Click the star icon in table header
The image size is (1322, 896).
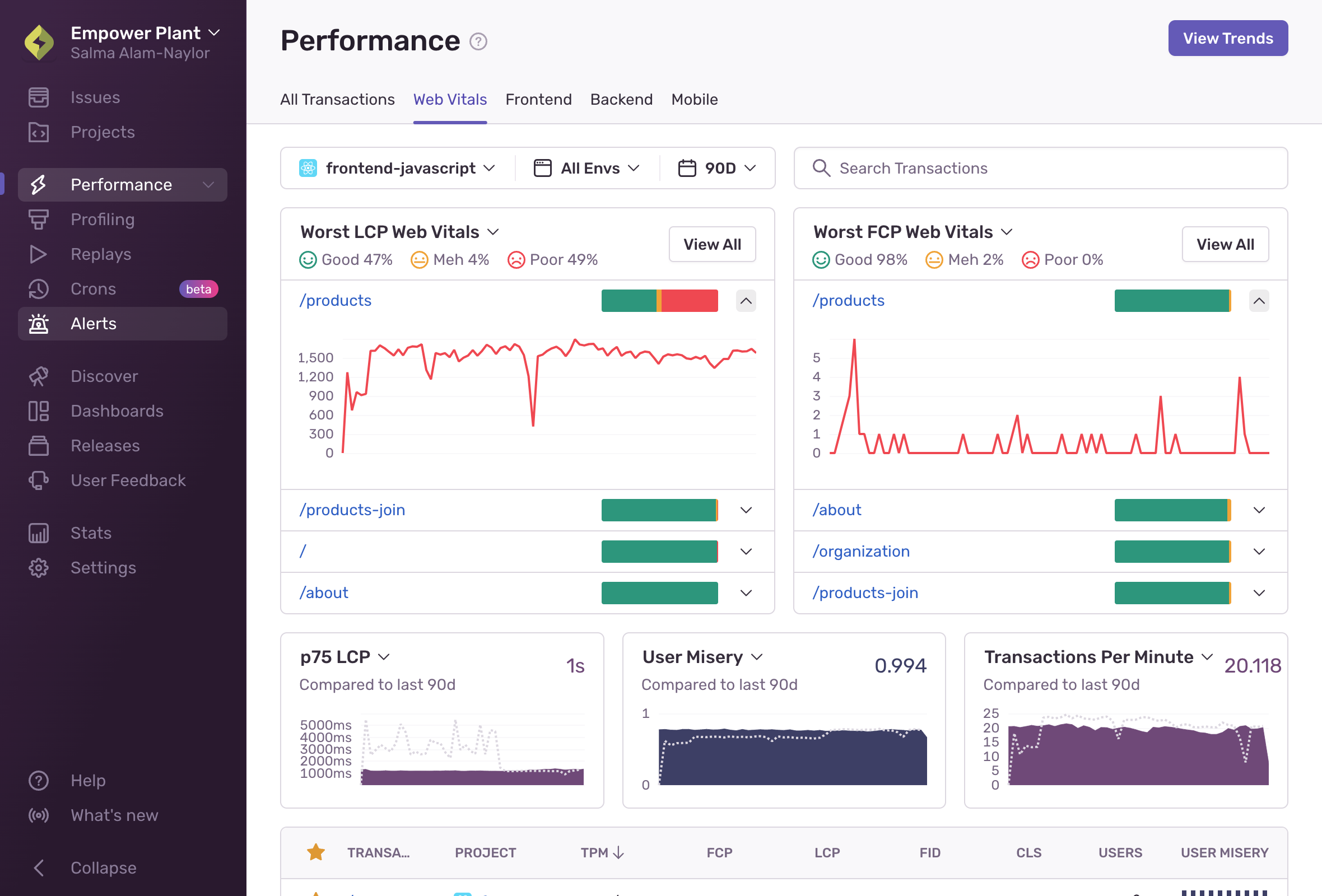coord(316,852)
